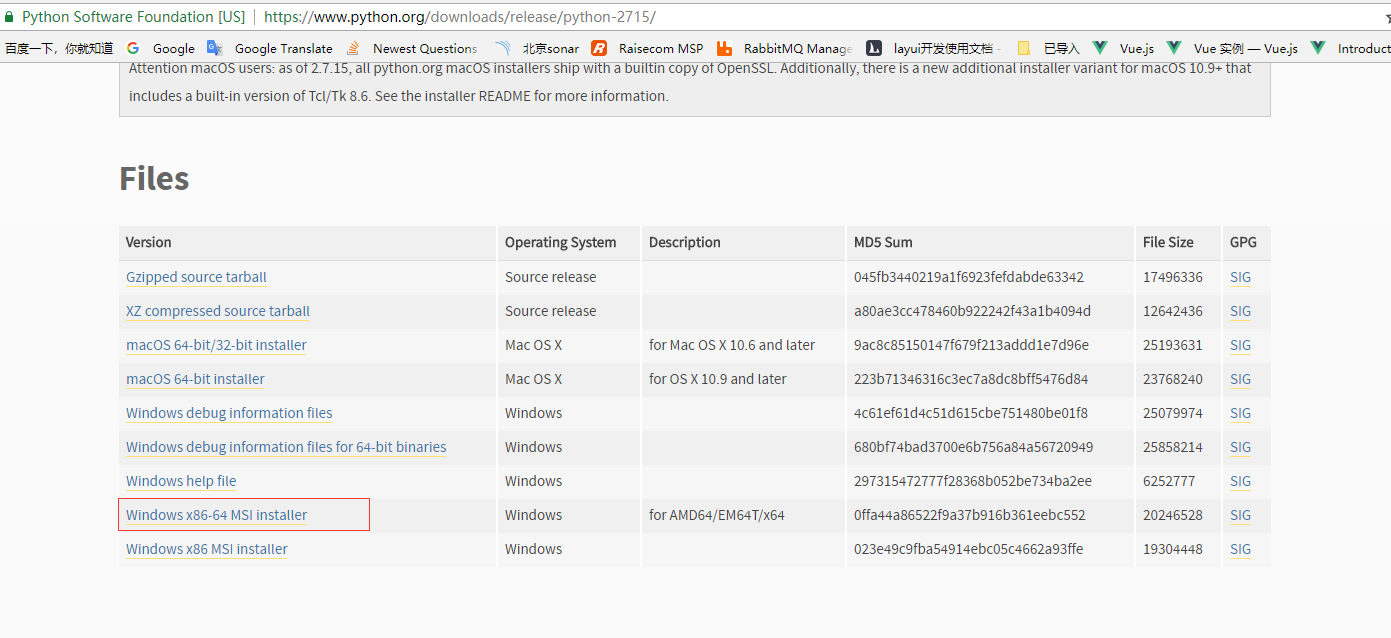Click file size 20246528
The width and height of the screenshot is (1391, 638).
(1173, 515)
